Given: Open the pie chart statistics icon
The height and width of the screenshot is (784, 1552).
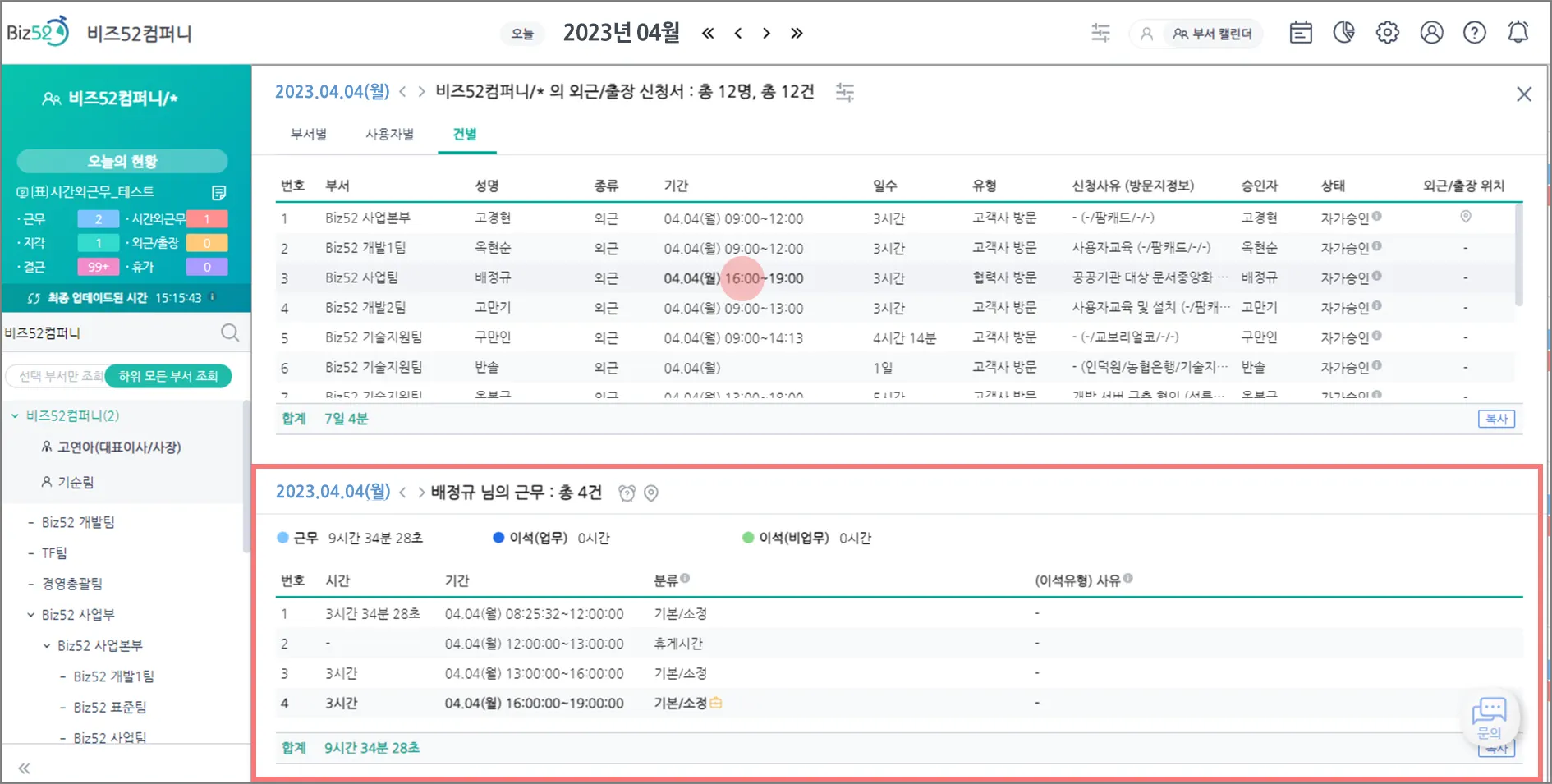Looking at the screenshot, I should click(1344, 33).
